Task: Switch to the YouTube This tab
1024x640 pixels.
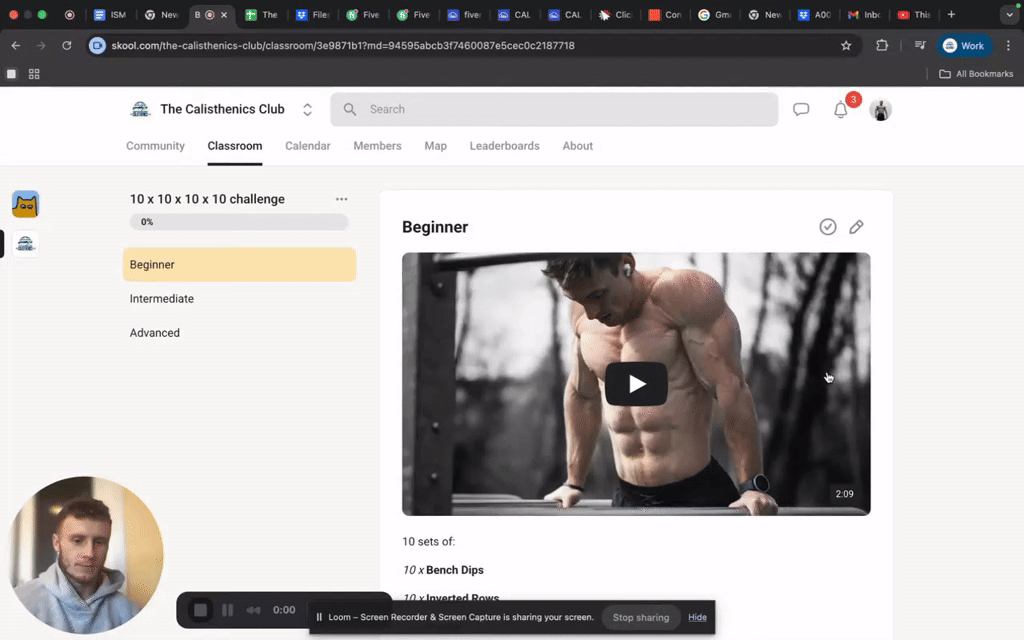Action: [914, 14]
